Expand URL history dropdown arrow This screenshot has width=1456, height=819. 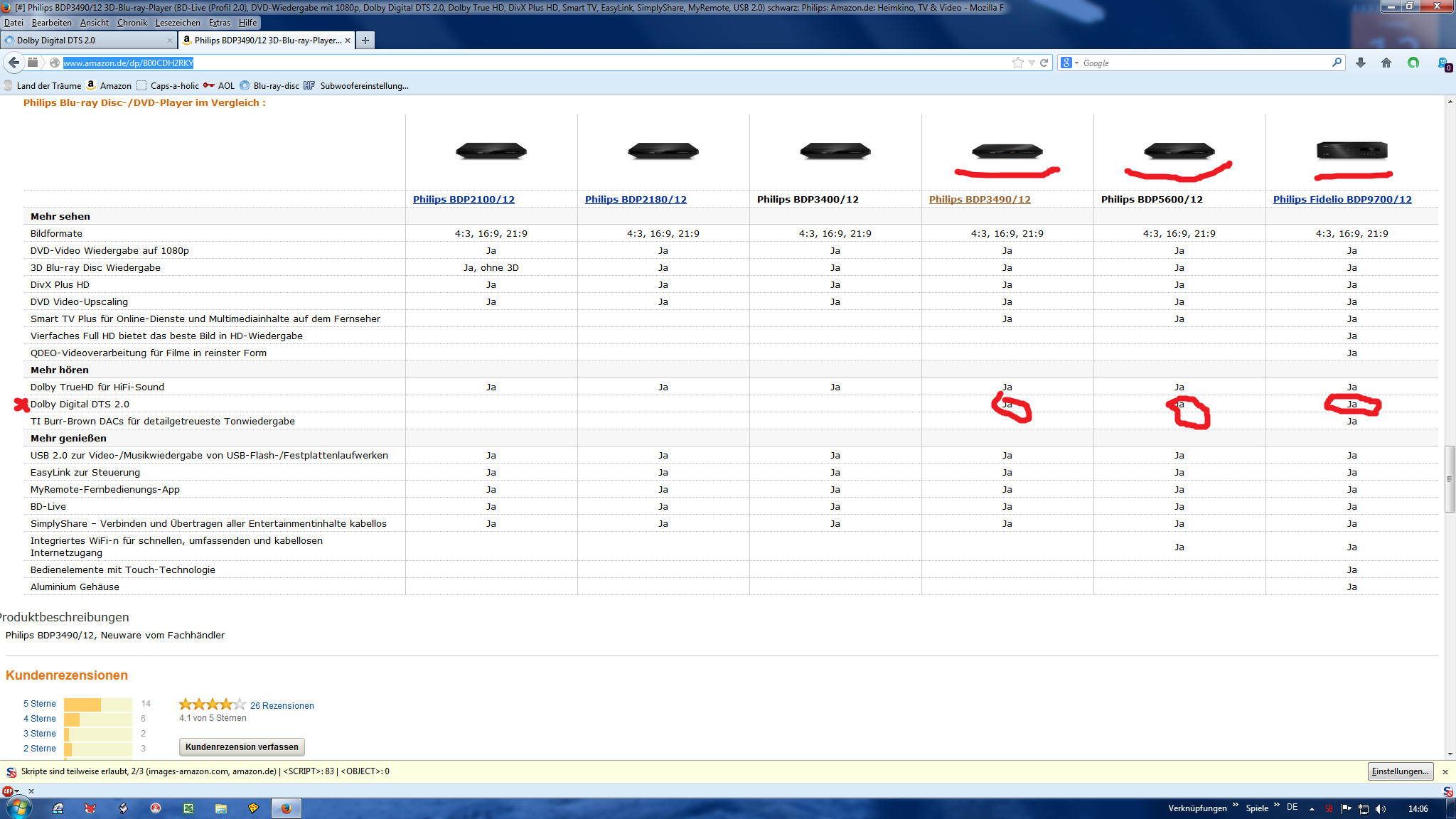1032,63
